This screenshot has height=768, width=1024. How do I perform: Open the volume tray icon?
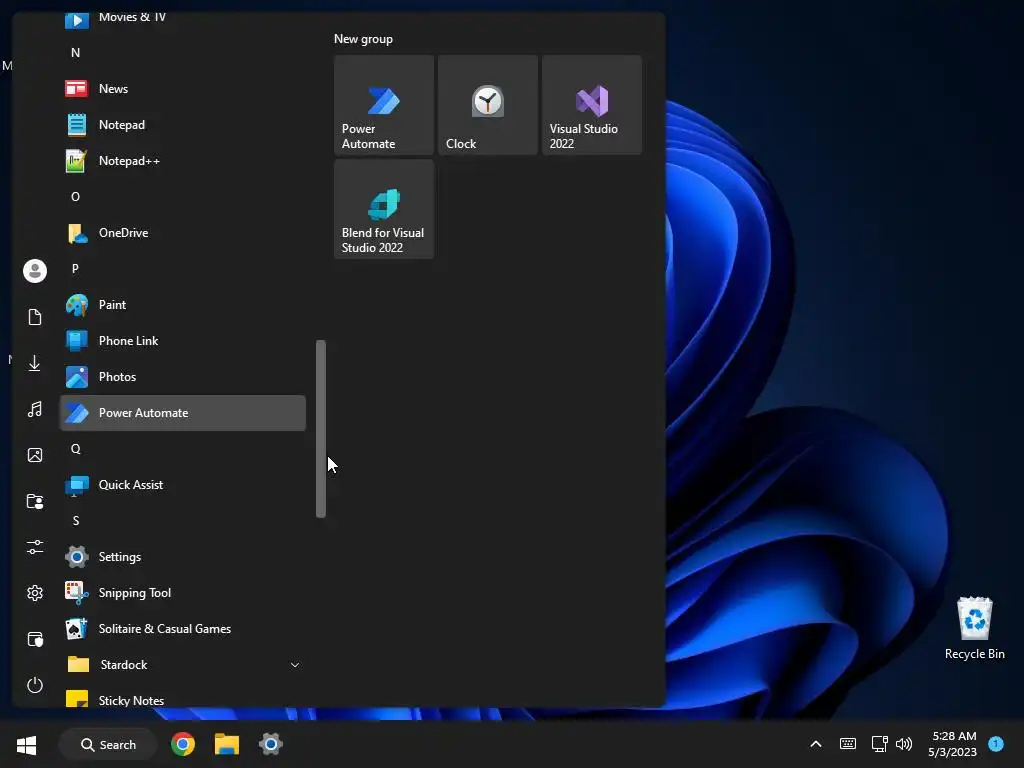(x=904, y=744)
